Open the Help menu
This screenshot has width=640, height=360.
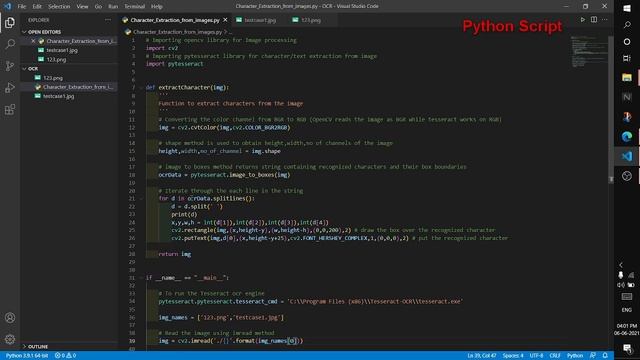157,7
